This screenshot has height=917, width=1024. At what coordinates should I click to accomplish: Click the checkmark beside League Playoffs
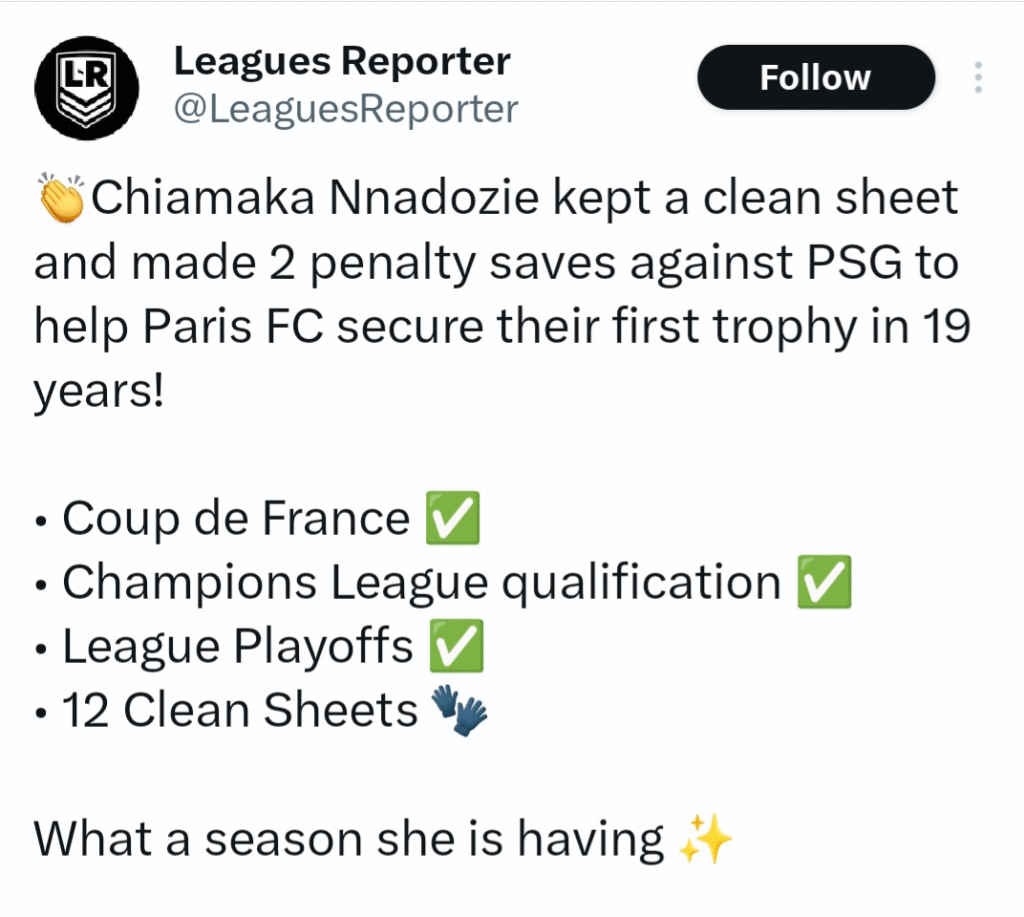point(456,646)
